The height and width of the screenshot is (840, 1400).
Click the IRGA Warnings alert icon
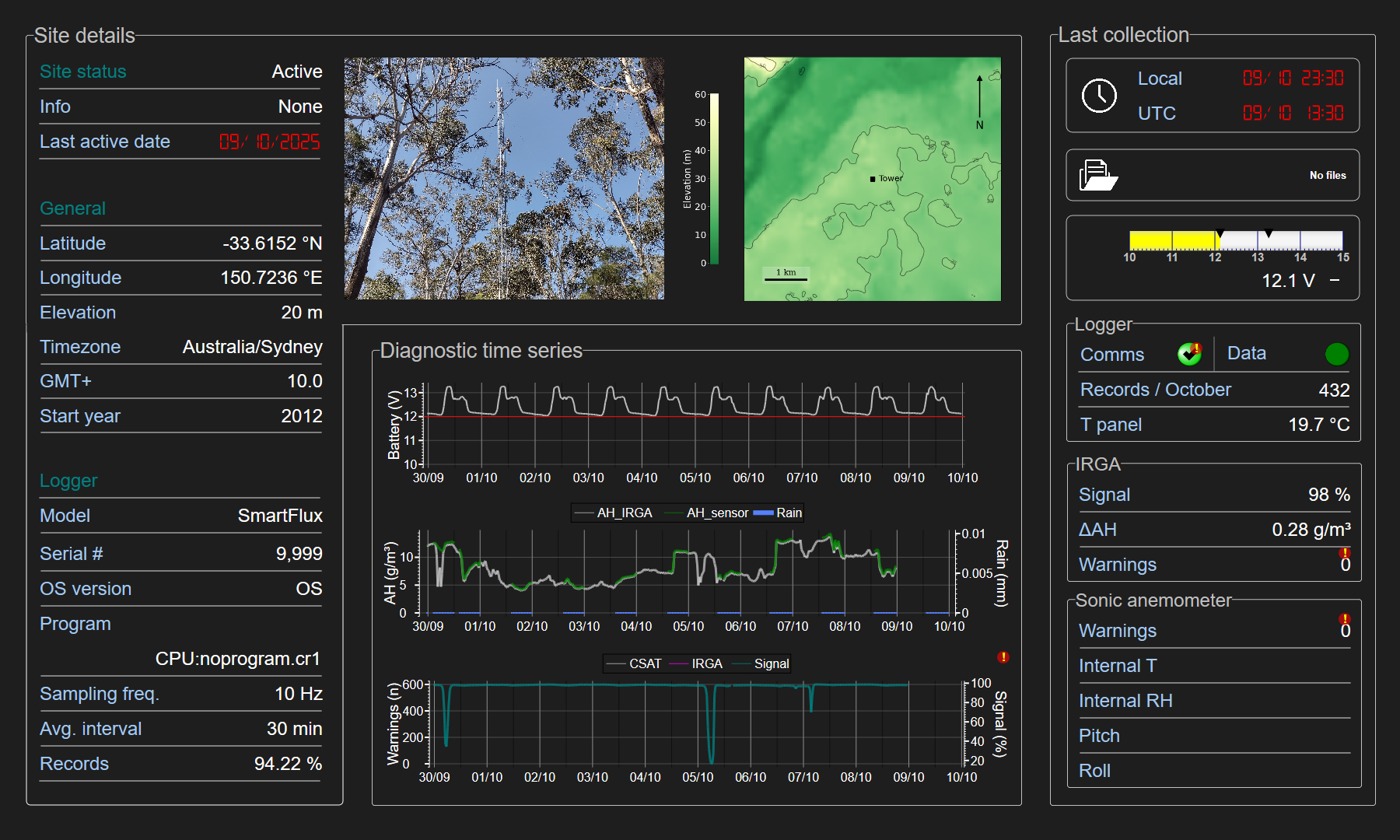point(1345,553)
